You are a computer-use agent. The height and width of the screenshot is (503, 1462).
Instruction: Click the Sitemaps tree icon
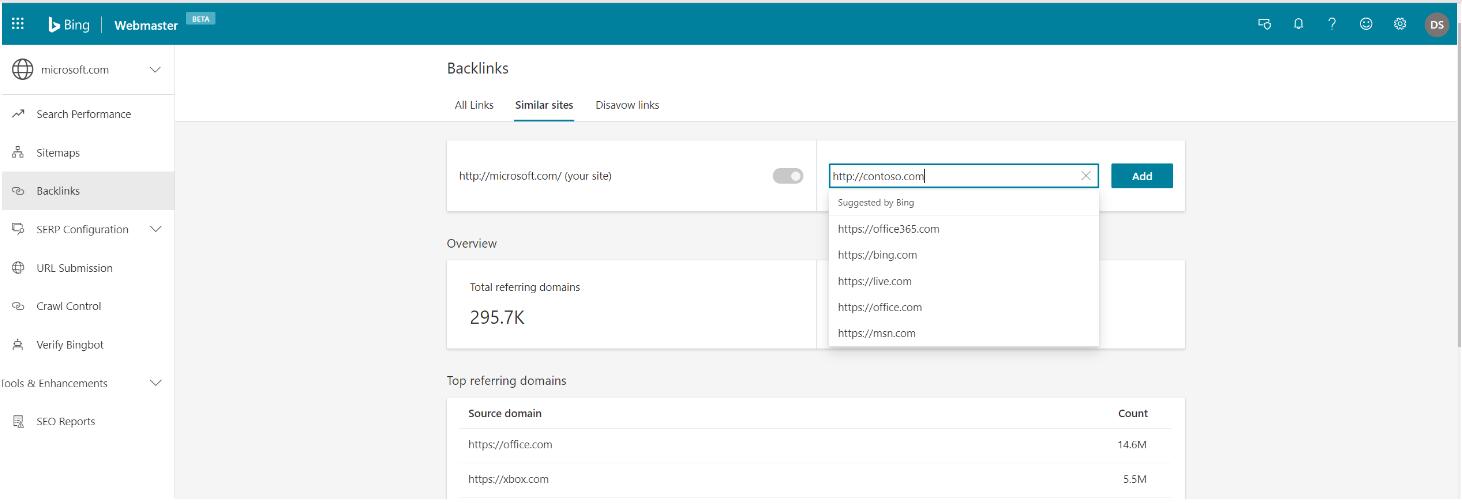(x=17, y=153)
